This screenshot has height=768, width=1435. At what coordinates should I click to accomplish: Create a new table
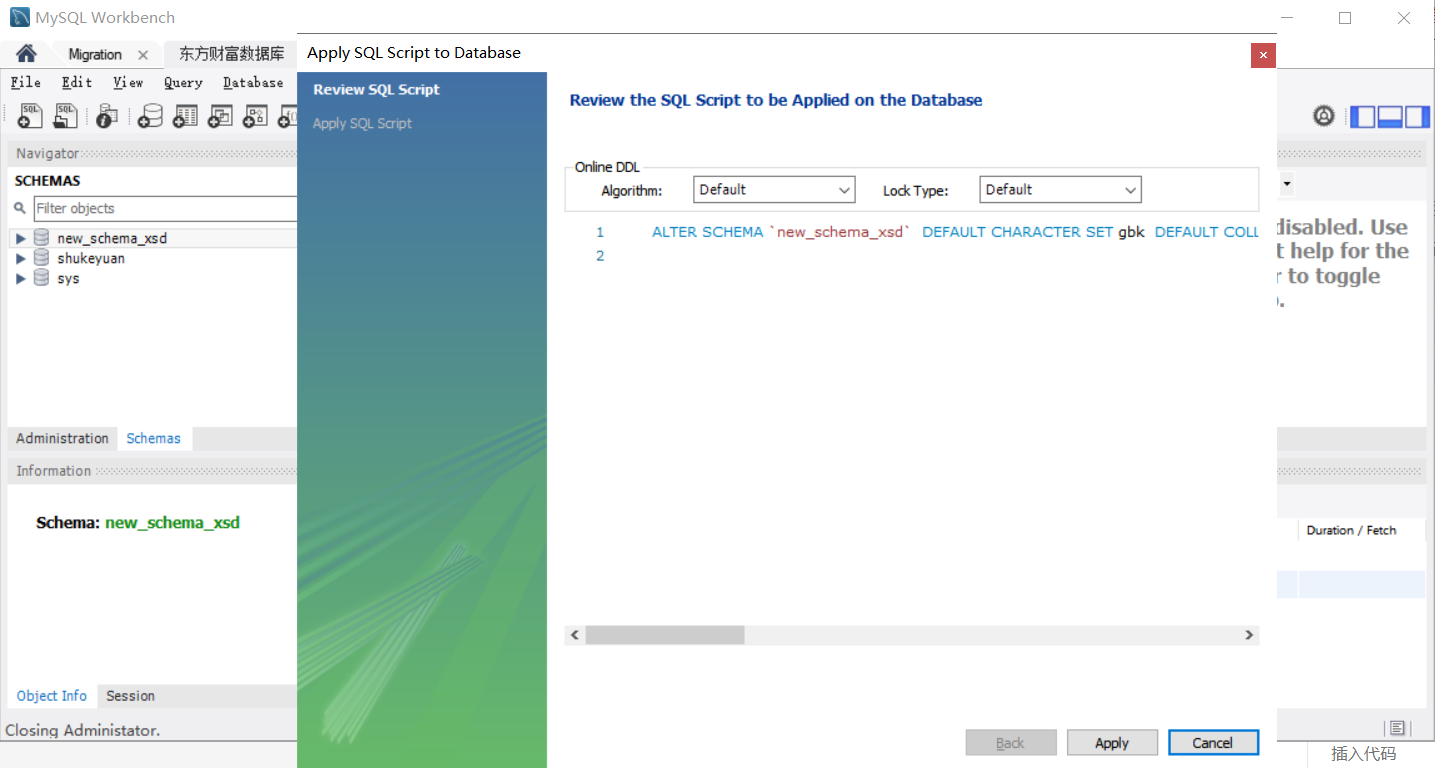pyautogui.click(x=185, y=116)
